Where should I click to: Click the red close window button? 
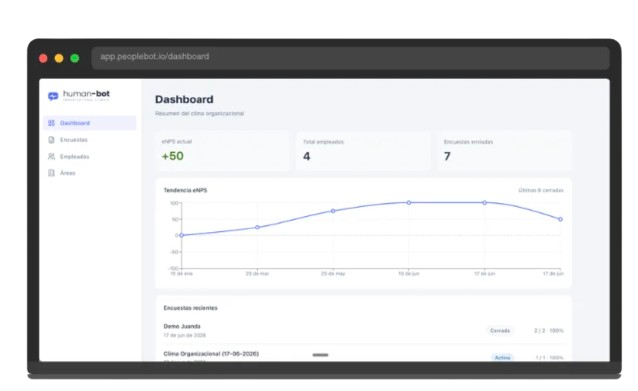coord(43,58)
